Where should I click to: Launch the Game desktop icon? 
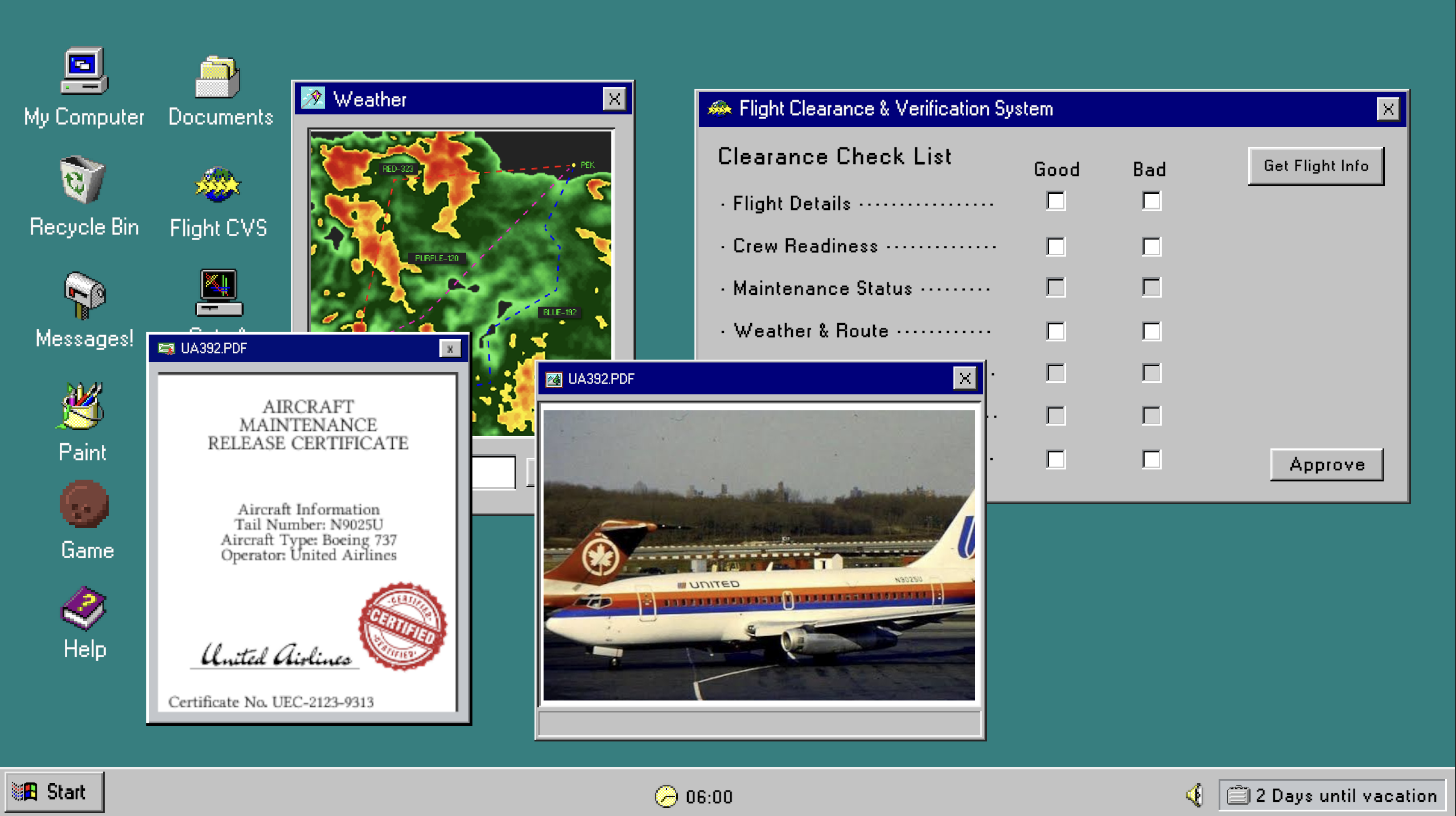84,504
